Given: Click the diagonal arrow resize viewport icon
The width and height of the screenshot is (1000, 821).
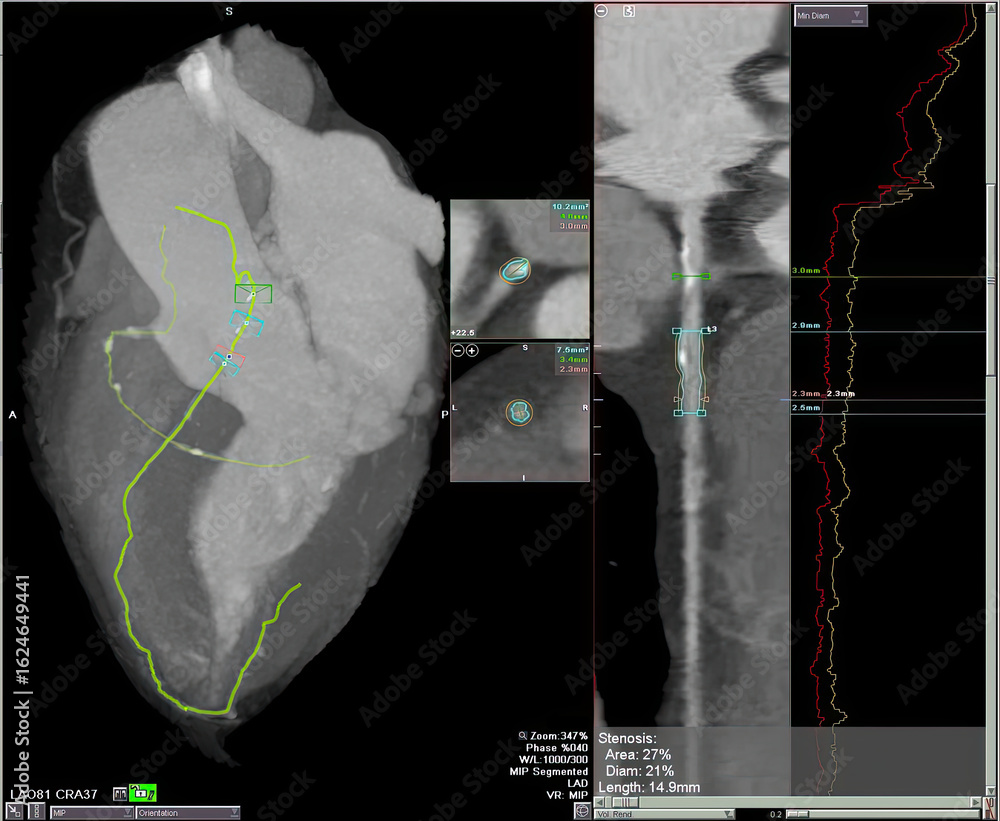Looking at the screenshot, I should [15, 812].
